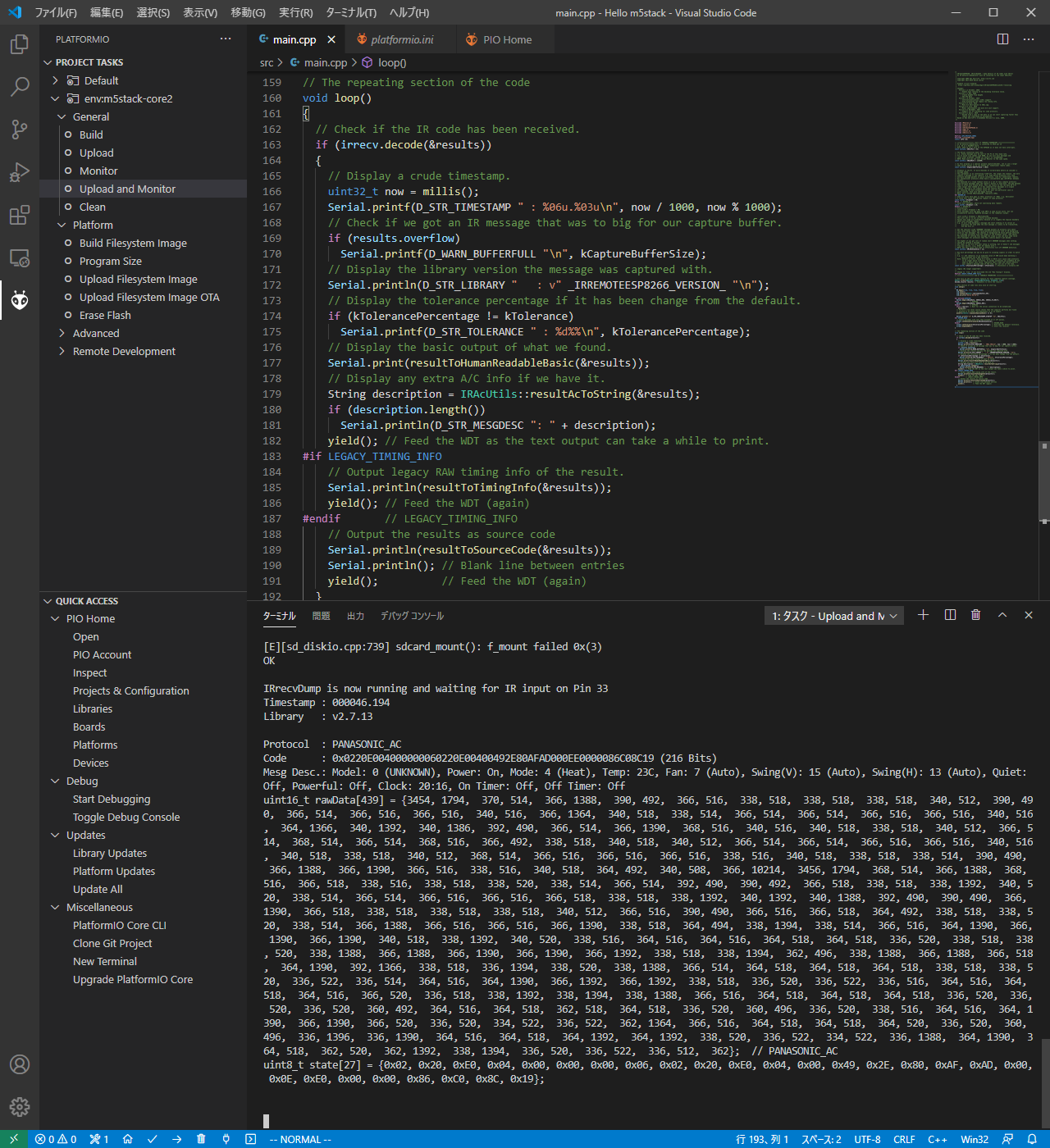Open PlatformIO new terminal icon in status bar

pos(250,1139)
